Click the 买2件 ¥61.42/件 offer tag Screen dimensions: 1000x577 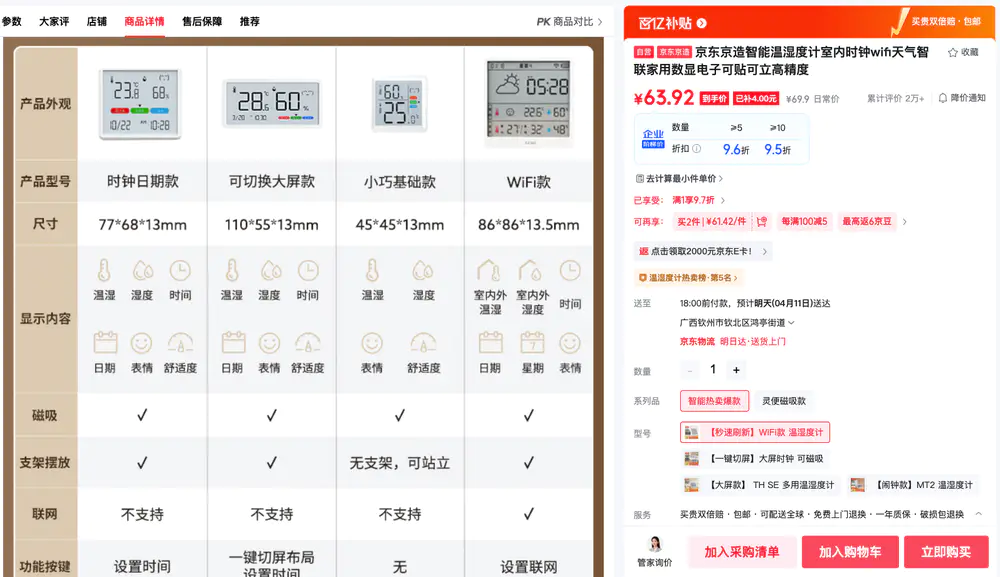[712, 222]
